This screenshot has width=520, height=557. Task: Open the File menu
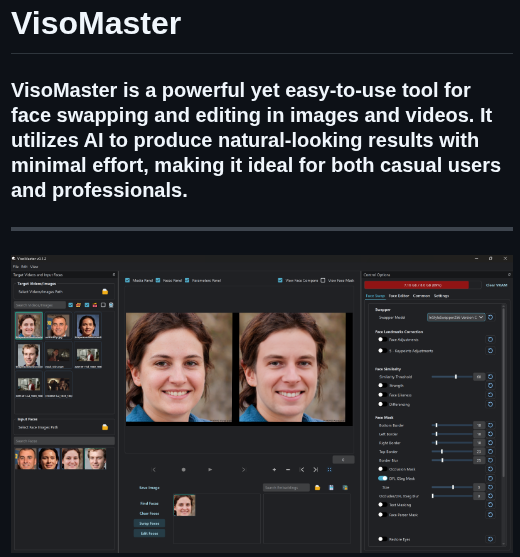16,266
